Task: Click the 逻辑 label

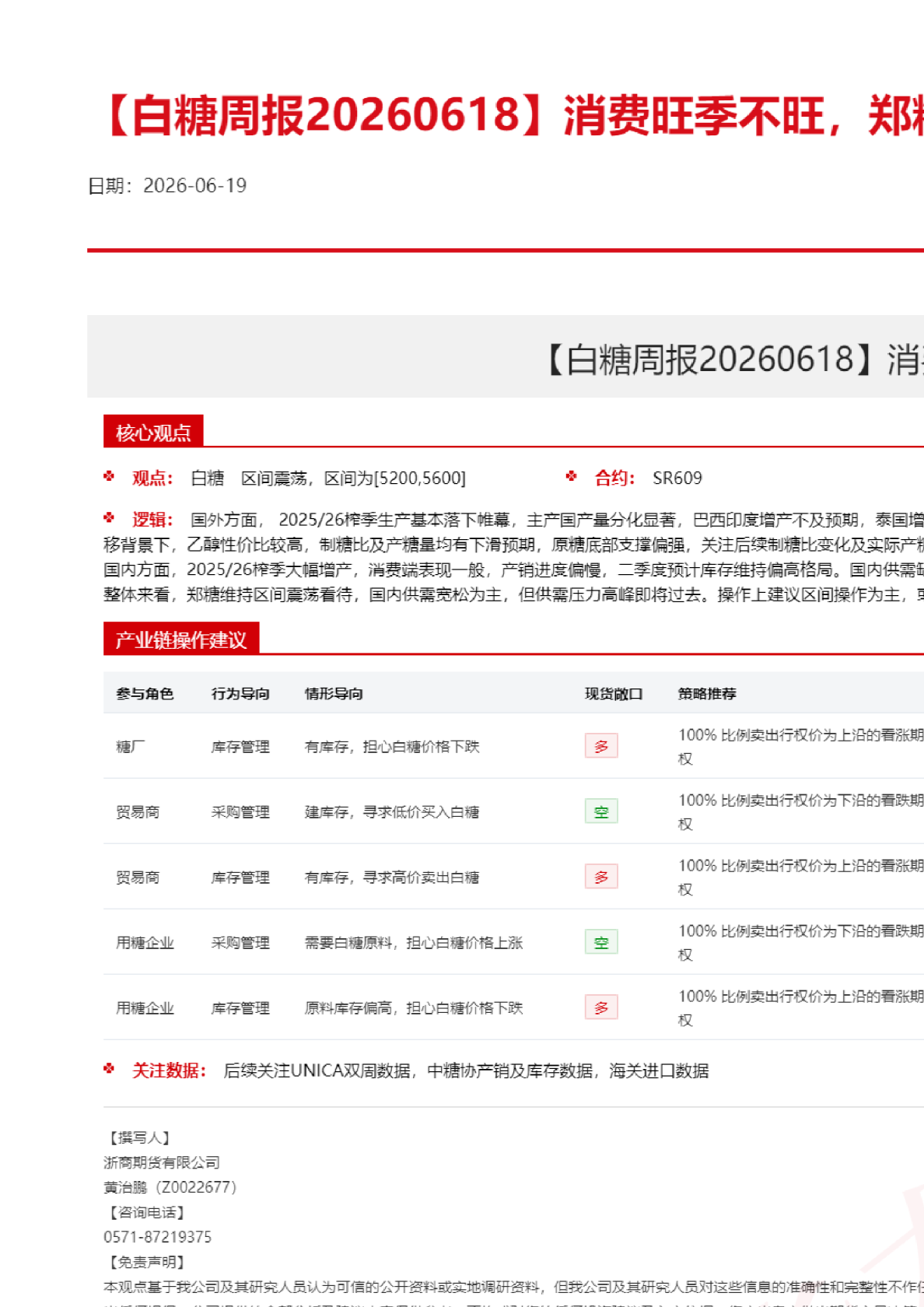Action: pyautogui.click(x=152, y=520)
